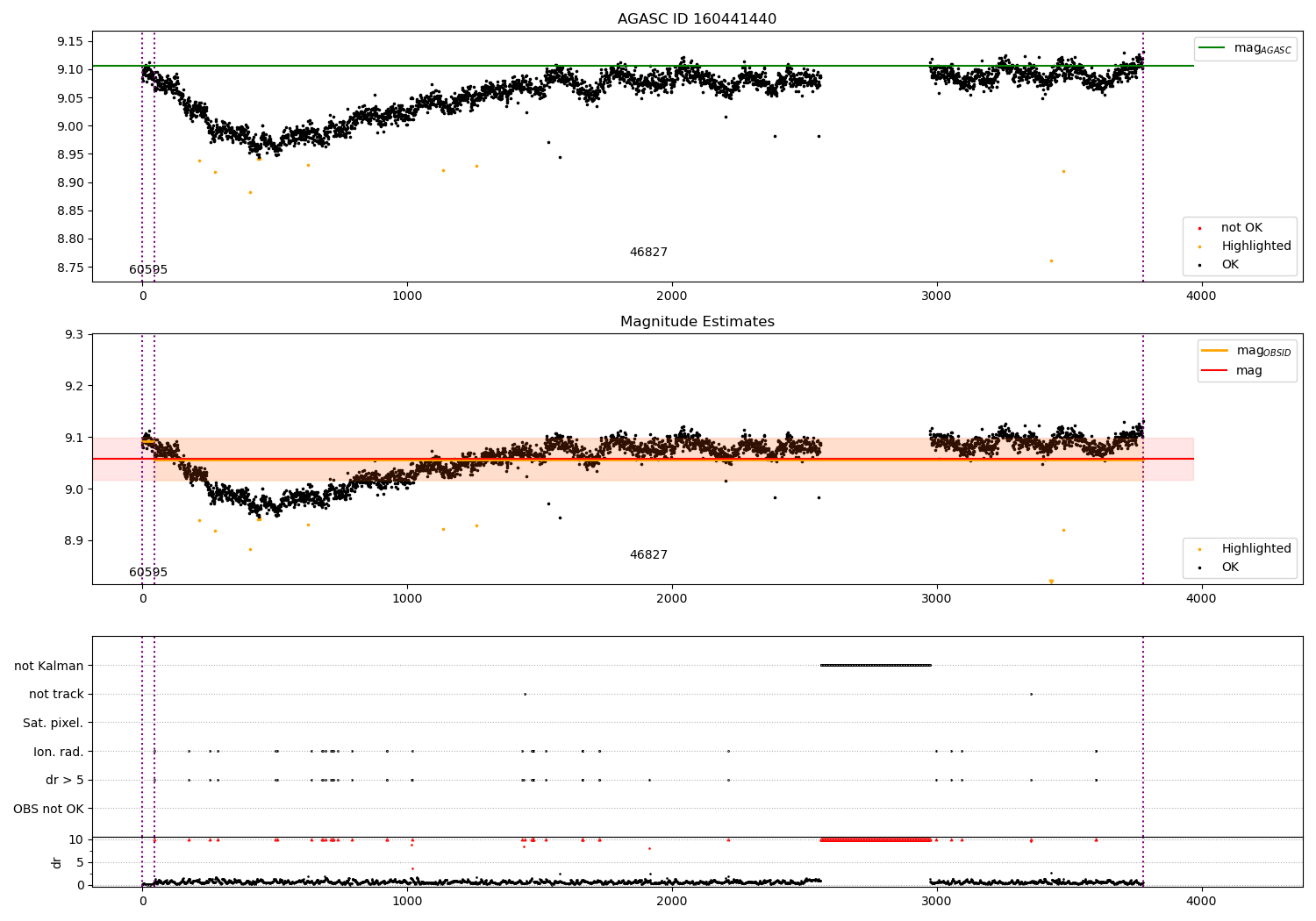Click the lowest orange outlier point in top plot
Image resolution: width=1316 pixels, height=921 pixels.
coord(1051,261)
